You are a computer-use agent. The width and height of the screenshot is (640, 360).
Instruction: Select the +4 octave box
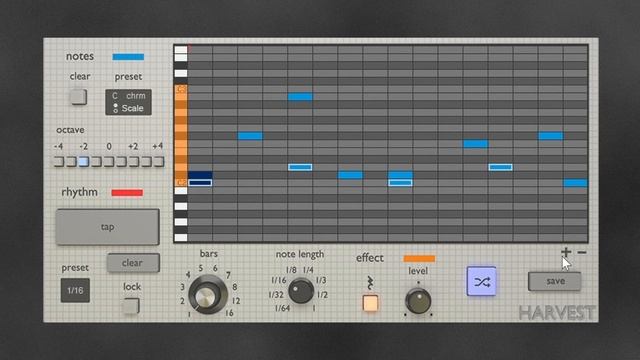click(x=159, y=162)
